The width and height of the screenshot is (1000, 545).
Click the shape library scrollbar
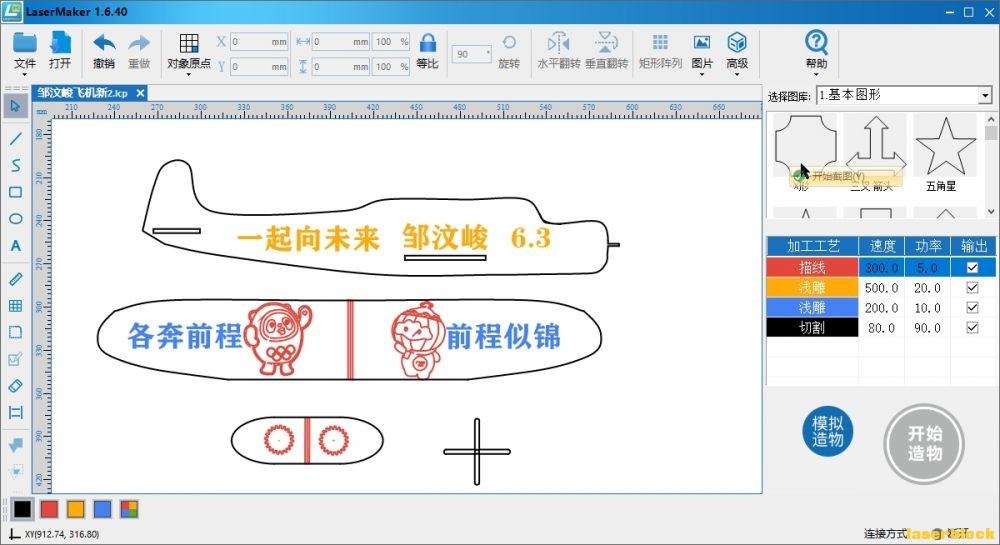(990, 165)
